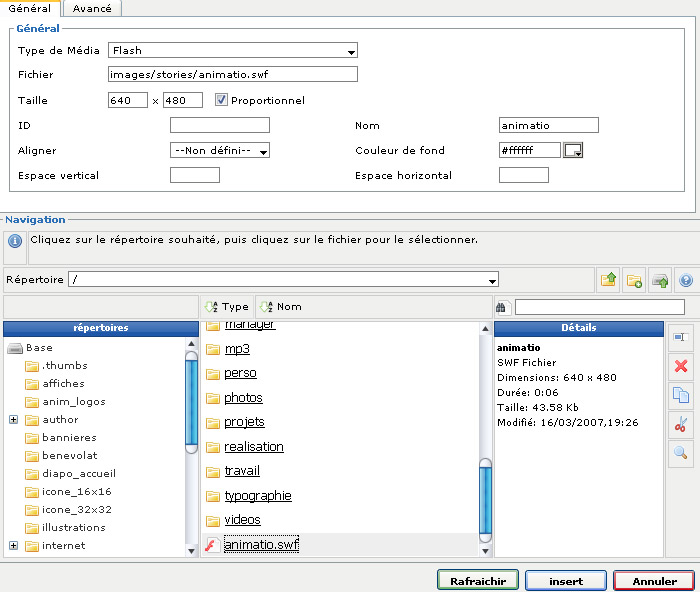Cut the file using scissors icon
Viewport: 700px width, 592px height.
tap(681, 424)
